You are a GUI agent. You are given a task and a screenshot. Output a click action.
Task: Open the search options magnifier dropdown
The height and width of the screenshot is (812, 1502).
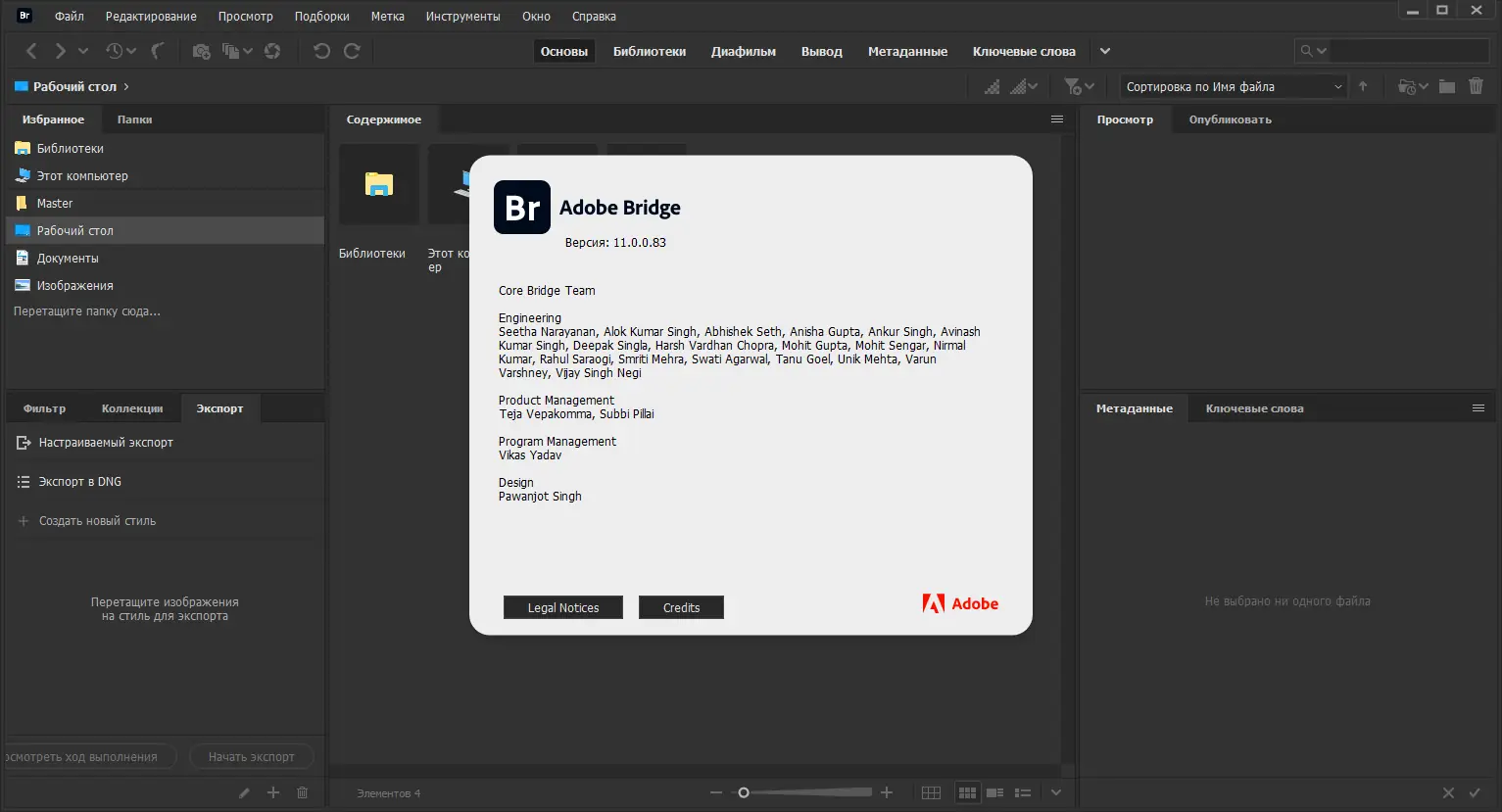[x=1313, y=51]
